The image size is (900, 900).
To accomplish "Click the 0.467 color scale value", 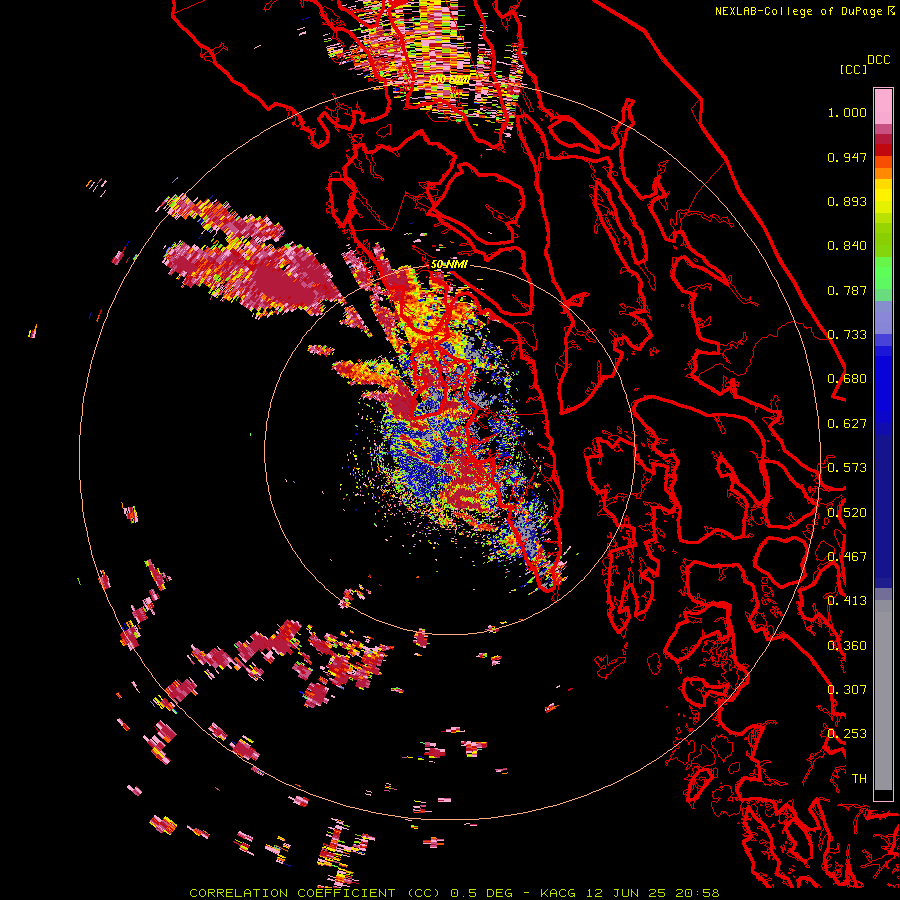I will 847,557.
